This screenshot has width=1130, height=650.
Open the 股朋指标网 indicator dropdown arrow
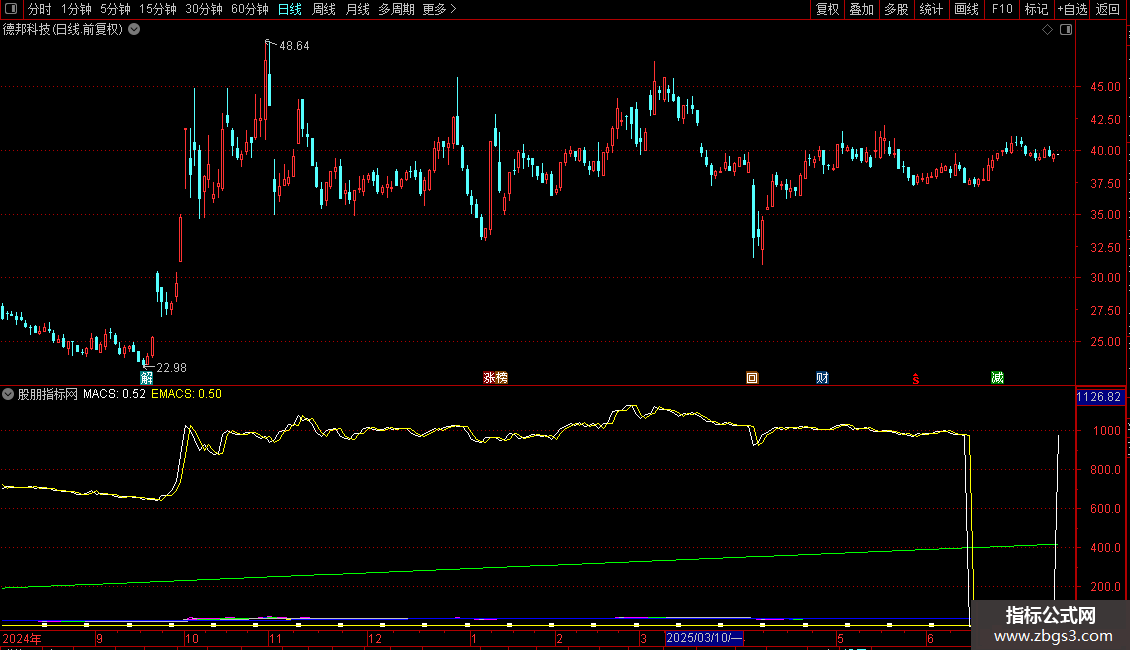click(8, 394)
